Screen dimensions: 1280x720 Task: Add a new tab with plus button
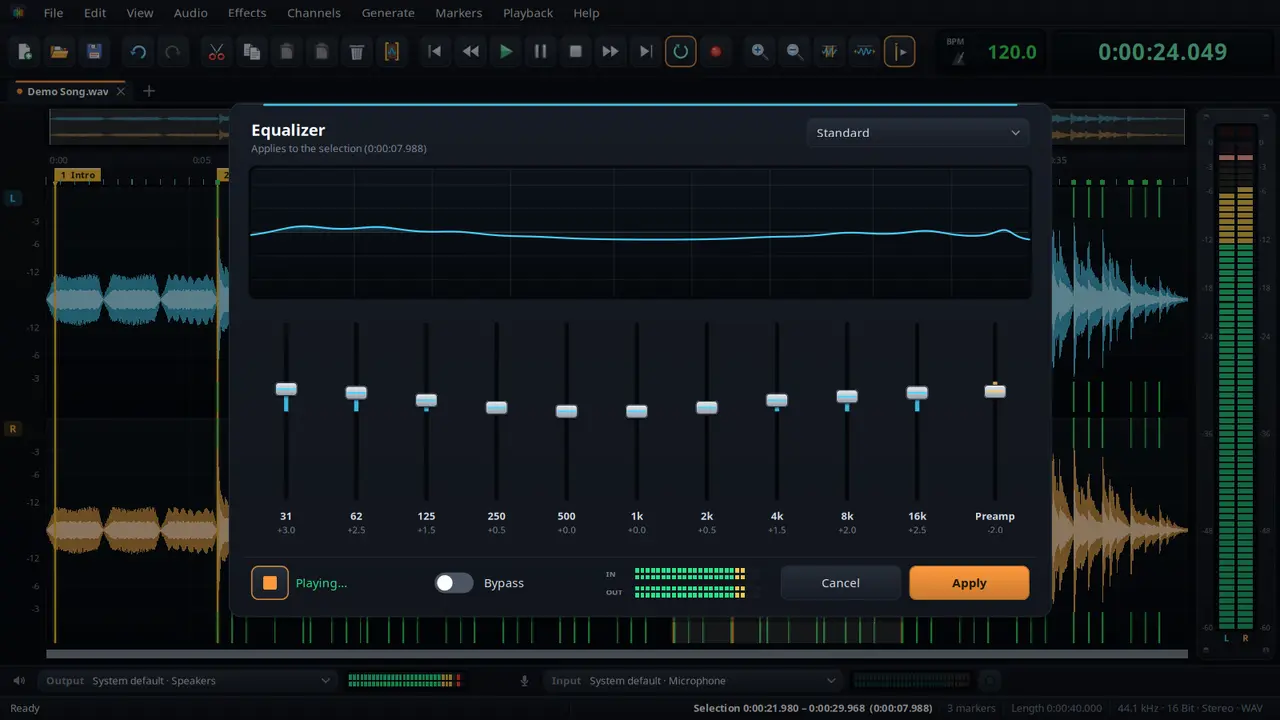(x=149, y=91)
